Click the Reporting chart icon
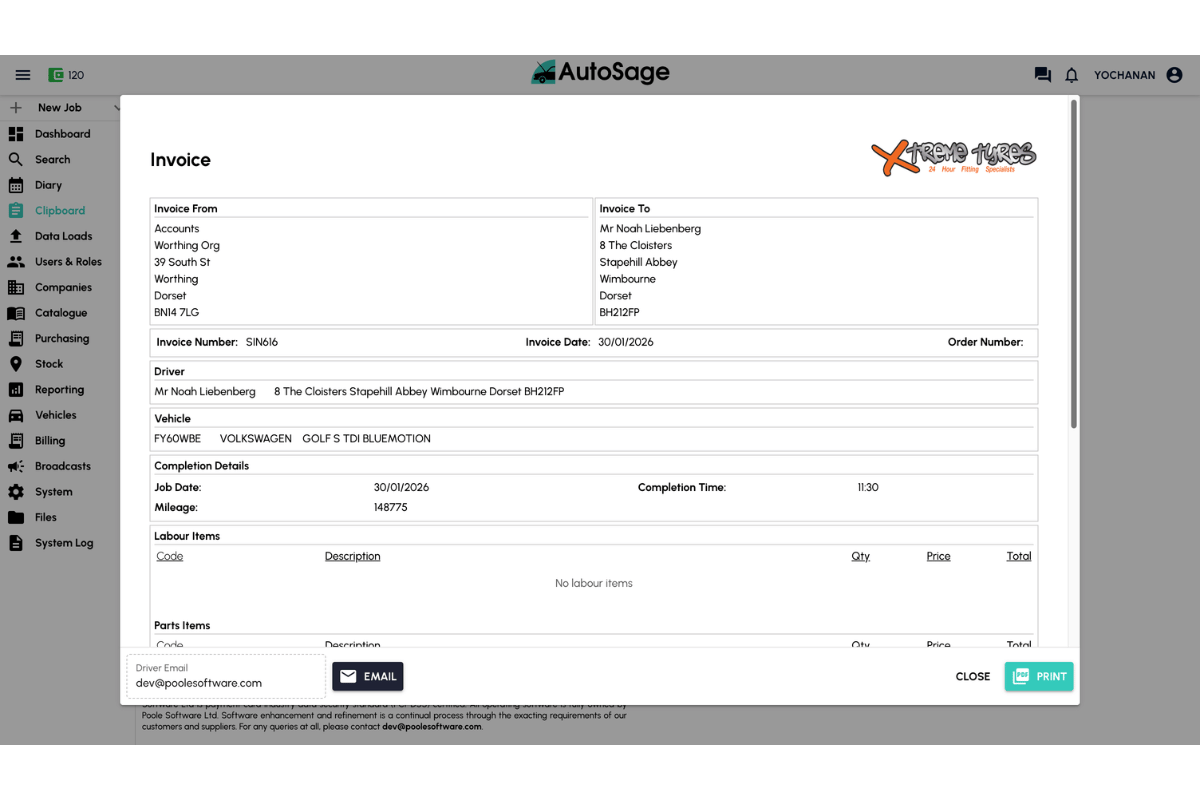Image resolution: width=1200 pixels, height=800 pixels. [15, 389]
